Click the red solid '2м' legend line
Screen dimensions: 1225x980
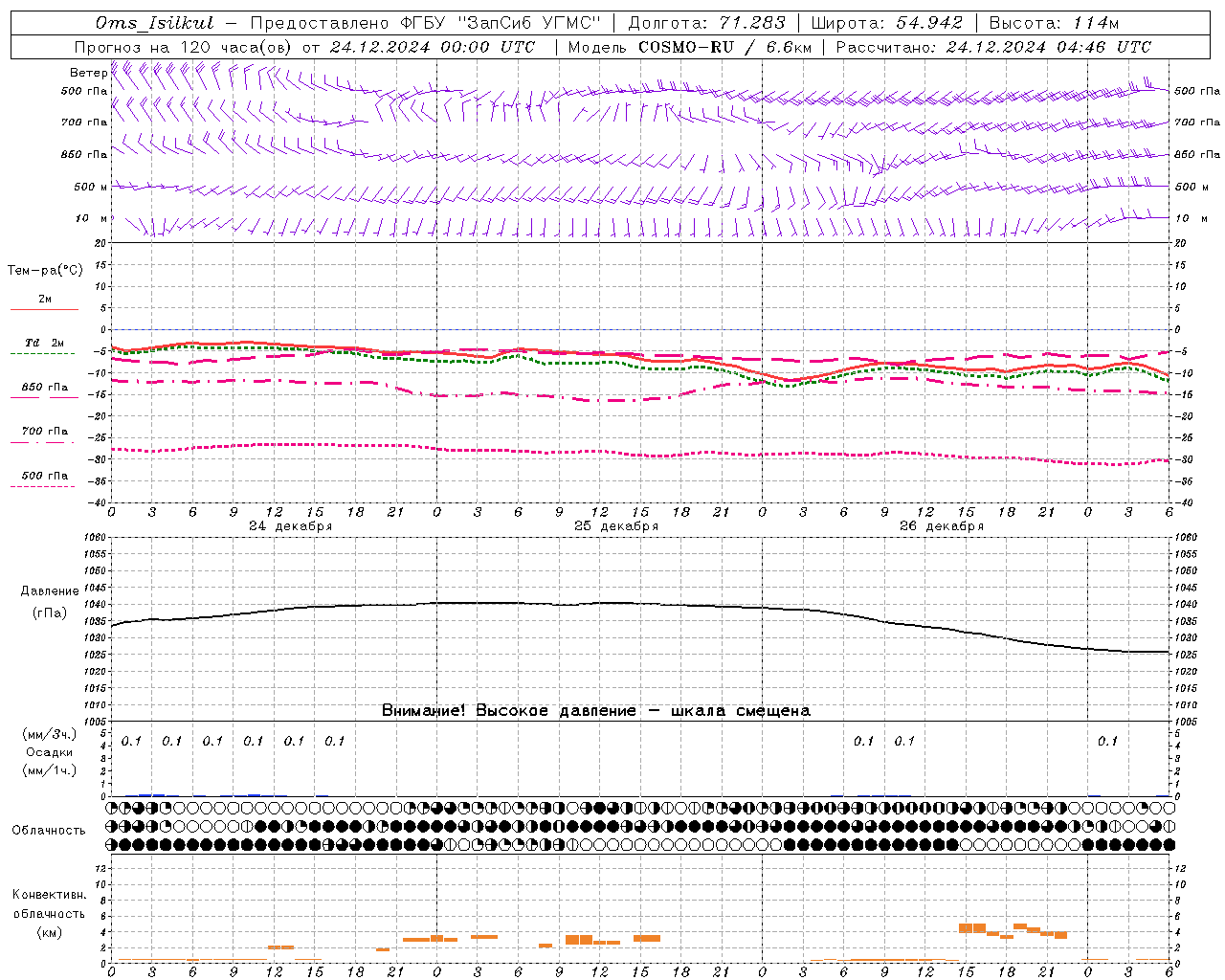pyautogui.click(x=44, y=309)
